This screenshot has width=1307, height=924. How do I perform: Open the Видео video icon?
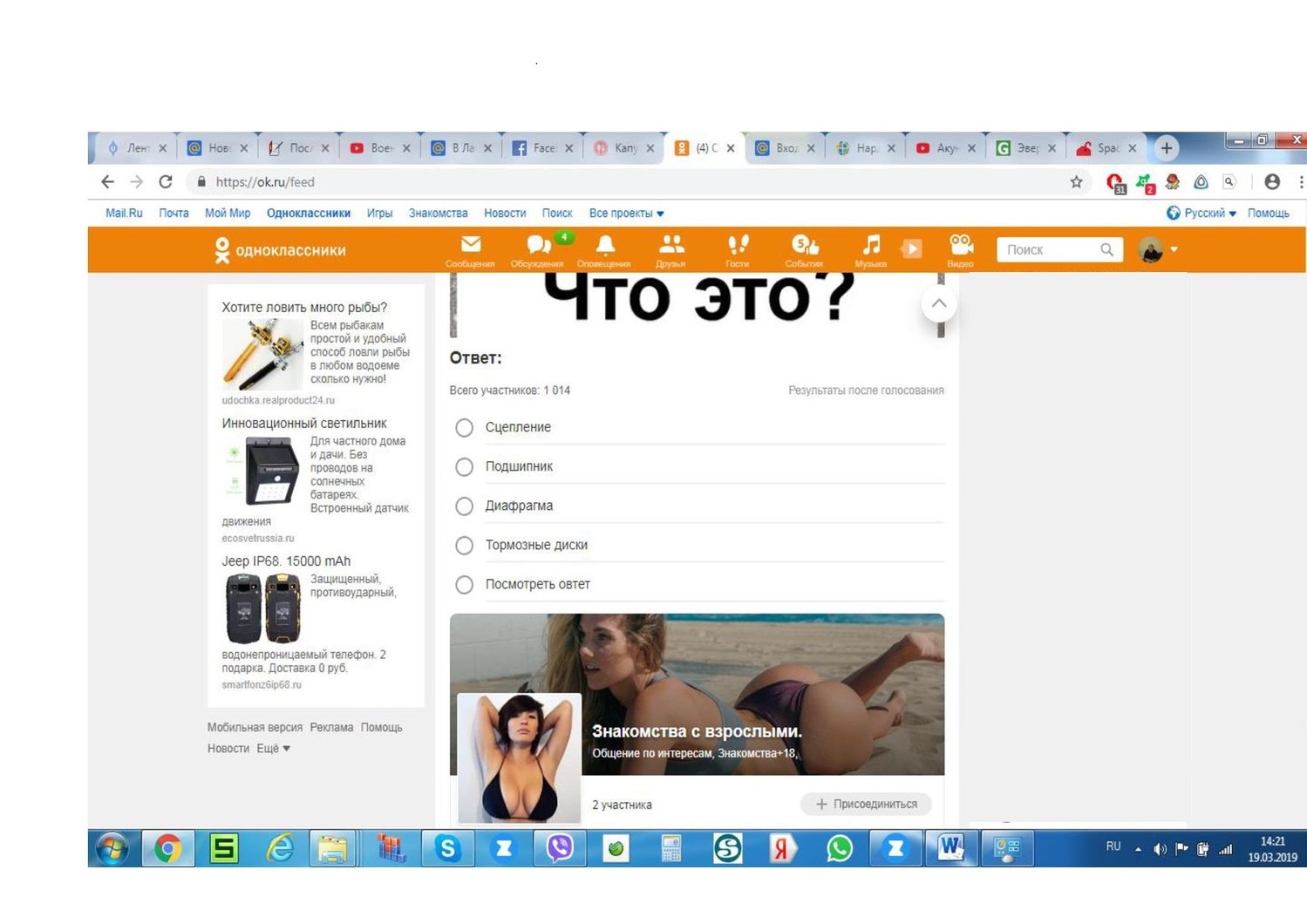tap(960, 250)
